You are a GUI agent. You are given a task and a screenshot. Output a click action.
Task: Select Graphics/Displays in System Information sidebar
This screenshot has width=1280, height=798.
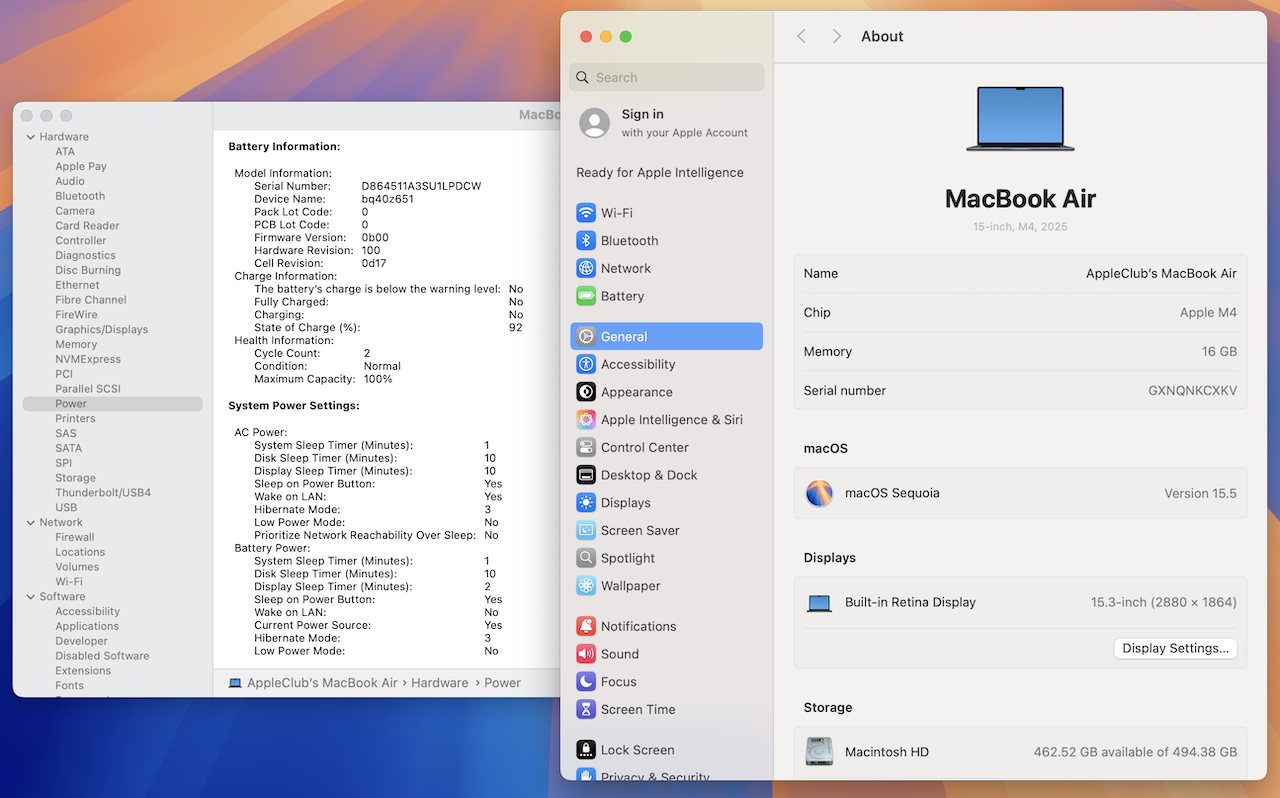coord(101,329)
